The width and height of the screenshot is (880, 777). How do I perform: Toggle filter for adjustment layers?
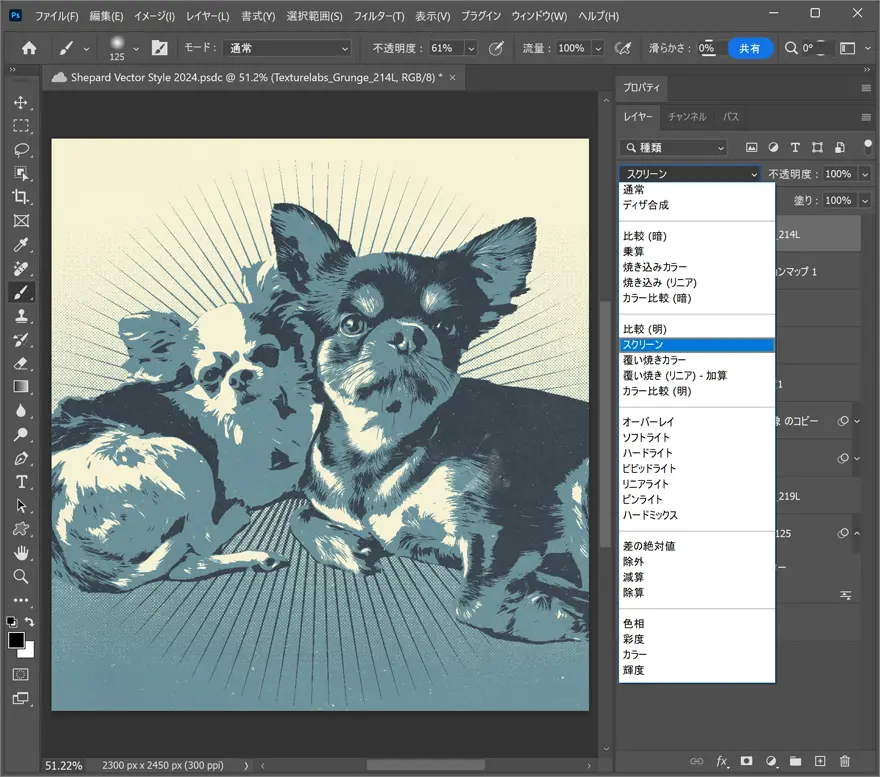(x=773, y=148)
